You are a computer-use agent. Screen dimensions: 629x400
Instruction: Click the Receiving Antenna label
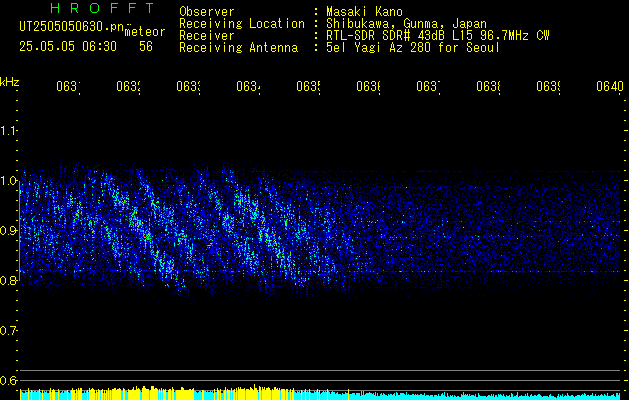tap(239, 48)
